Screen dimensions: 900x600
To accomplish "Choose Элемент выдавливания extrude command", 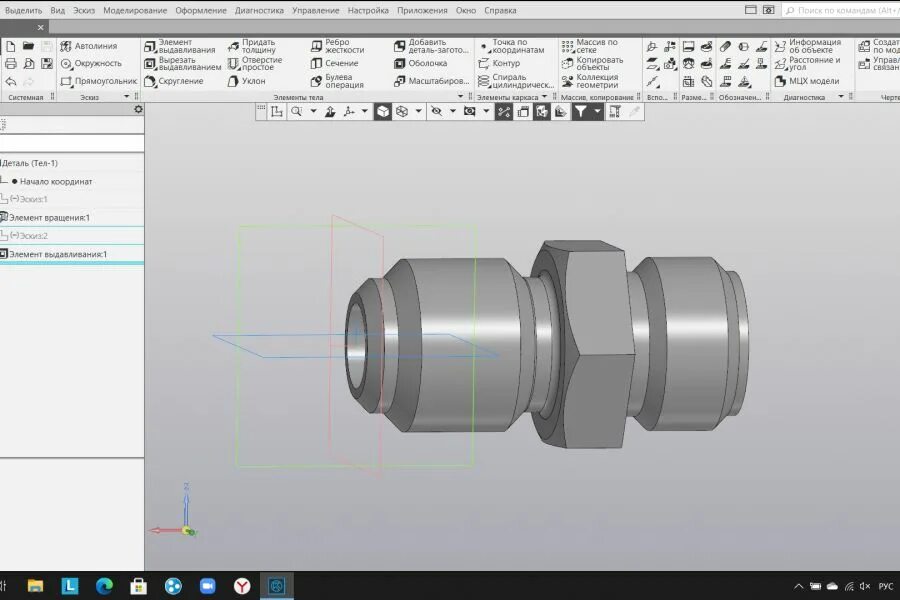I will [180, 46].
